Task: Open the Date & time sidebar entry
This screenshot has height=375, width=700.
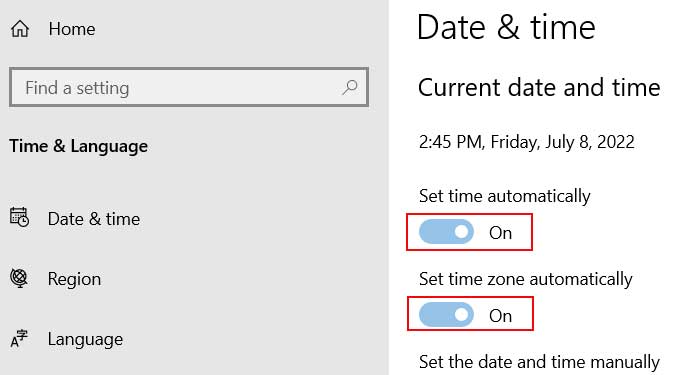Action: click(x=94, y=219)
